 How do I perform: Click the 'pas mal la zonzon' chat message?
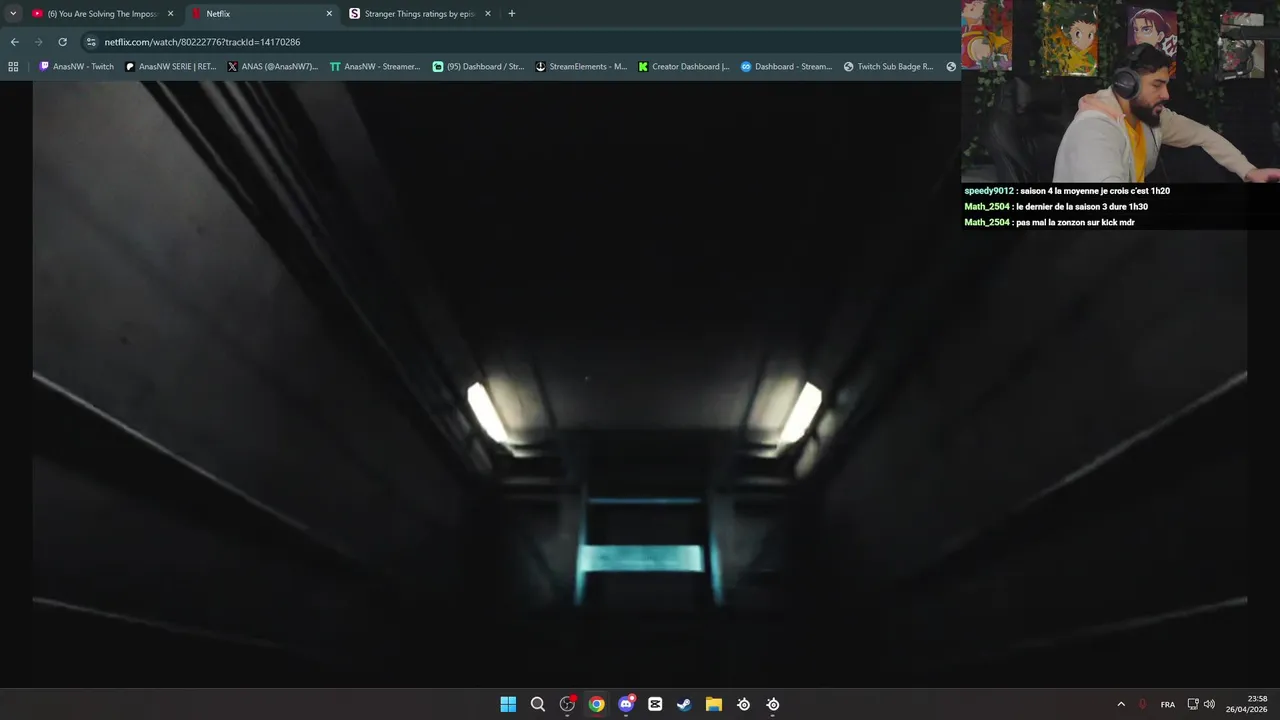click(1050, 223)
